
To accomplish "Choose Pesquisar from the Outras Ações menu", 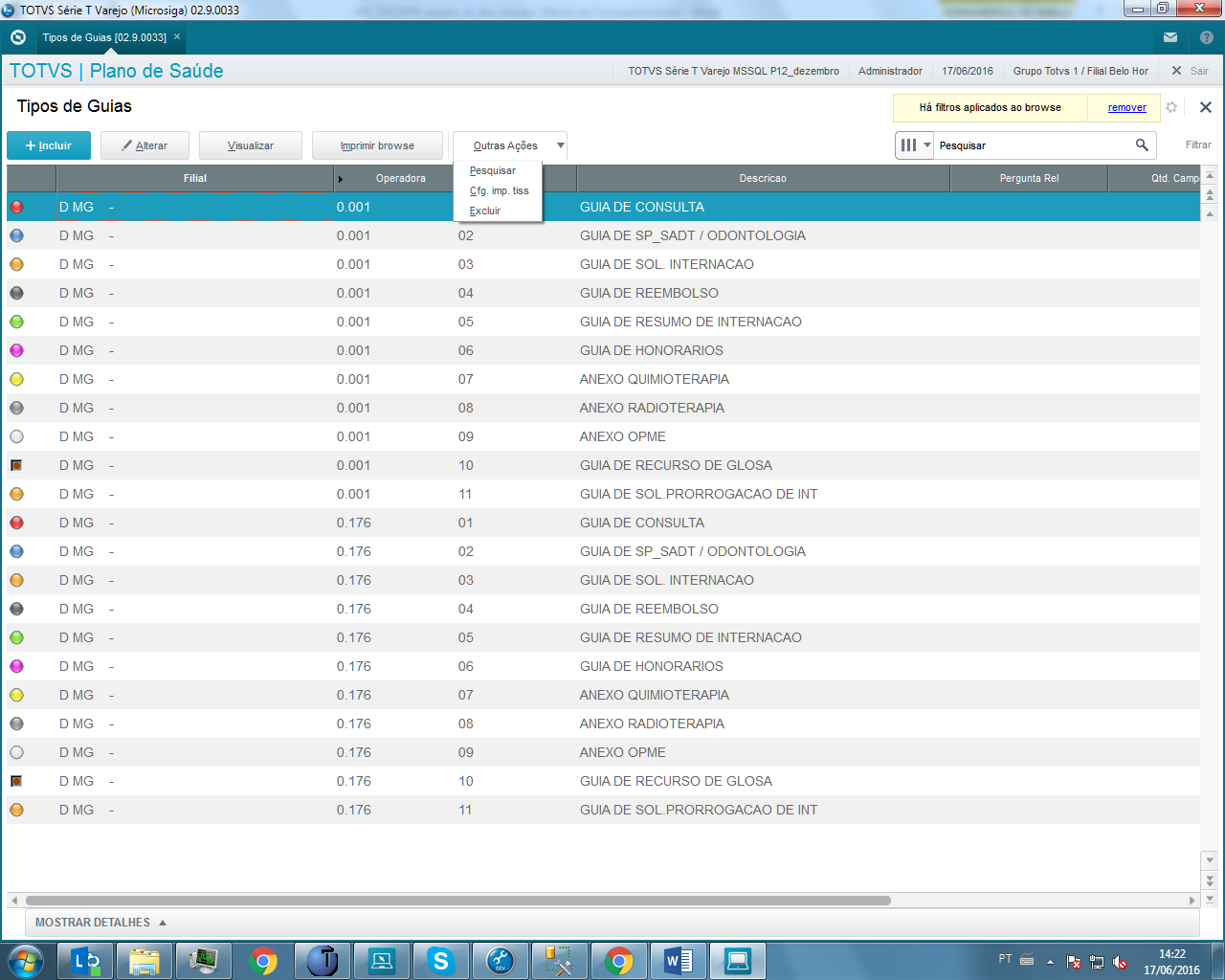I will [x=493, y=170].
